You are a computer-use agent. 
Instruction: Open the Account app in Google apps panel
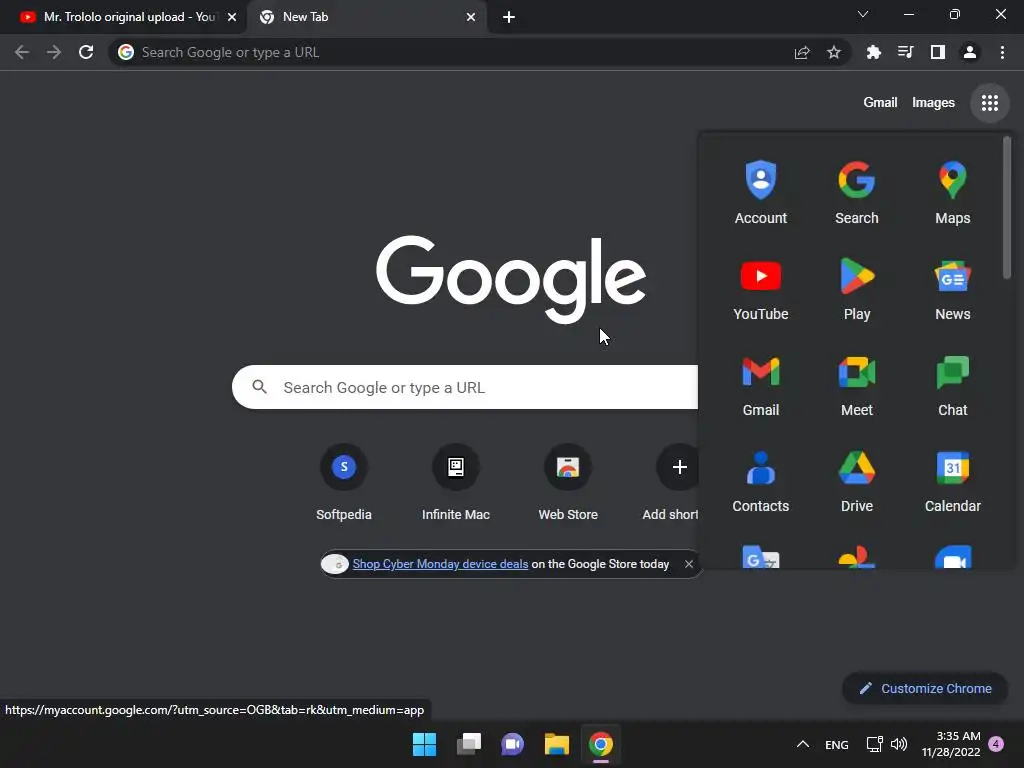761,193
